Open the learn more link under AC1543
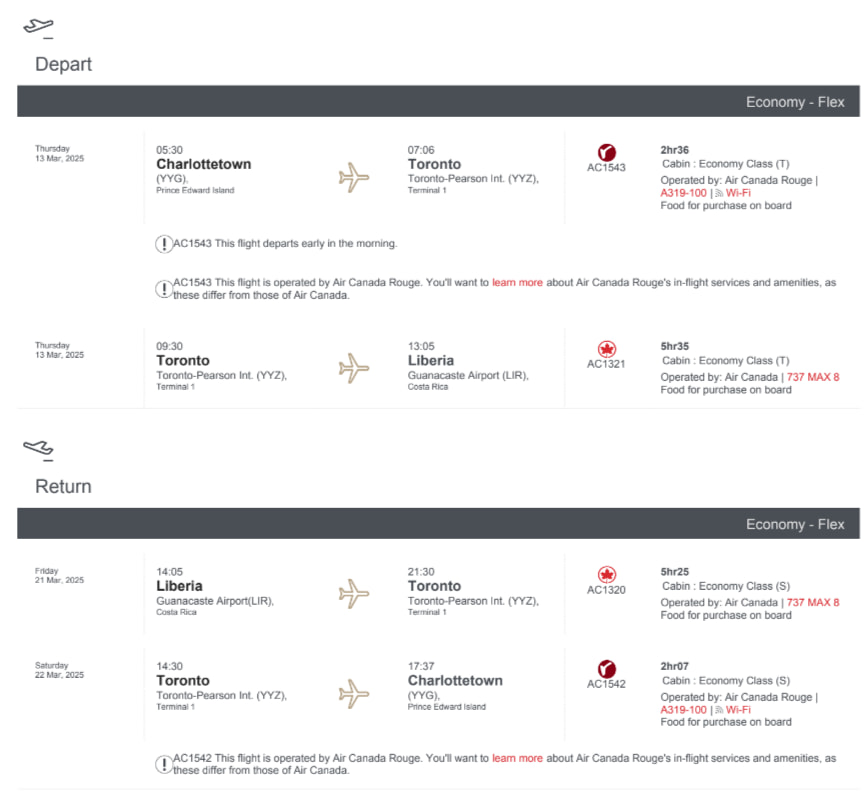868x791 pixels. pos(517,283)
